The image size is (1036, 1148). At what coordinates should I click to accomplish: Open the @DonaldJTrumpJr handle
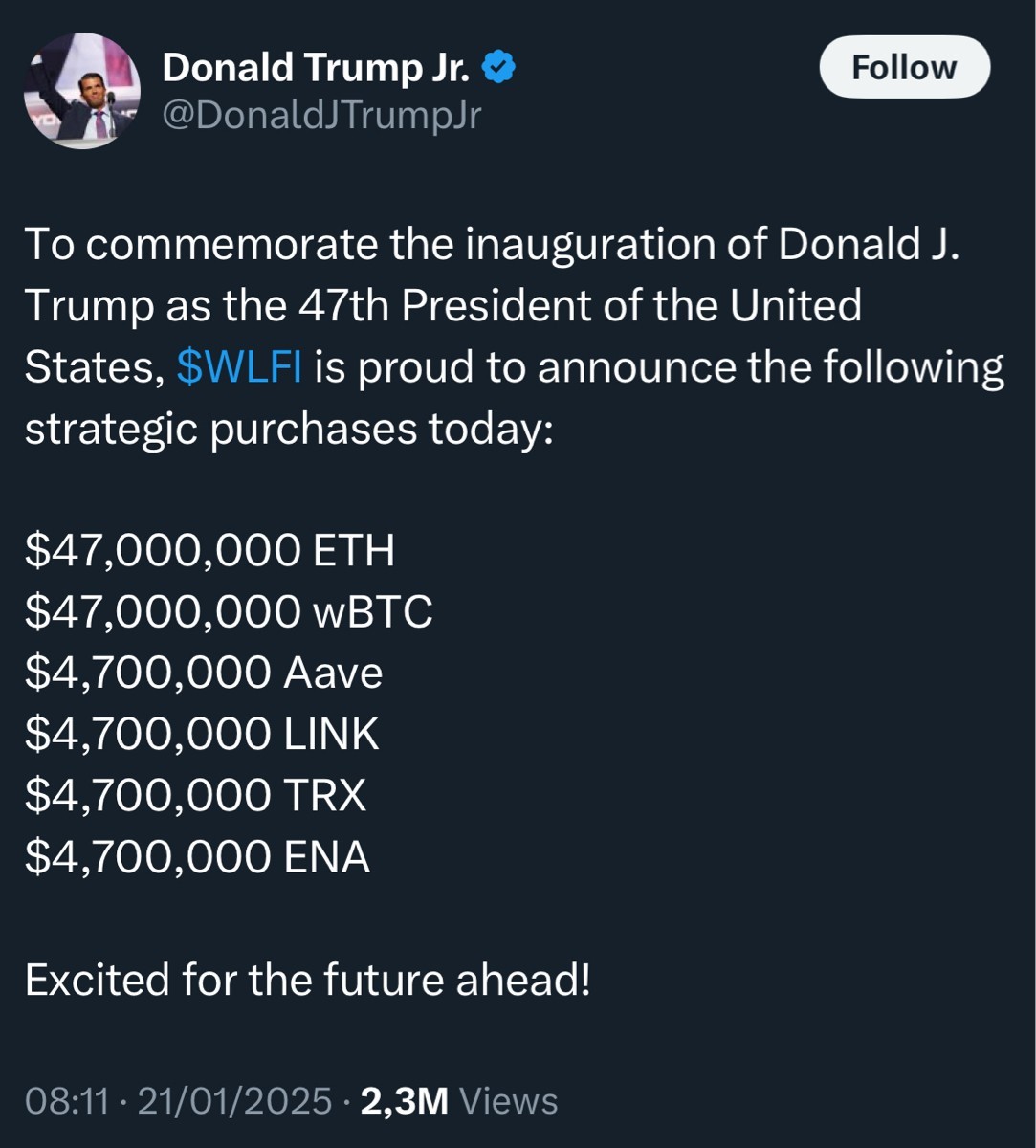point(321,116)
